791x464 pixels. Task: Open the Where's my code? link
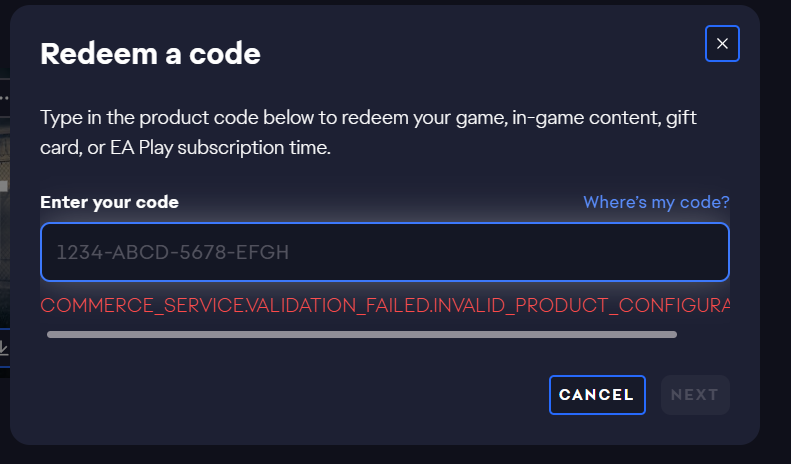click(656, 202)
